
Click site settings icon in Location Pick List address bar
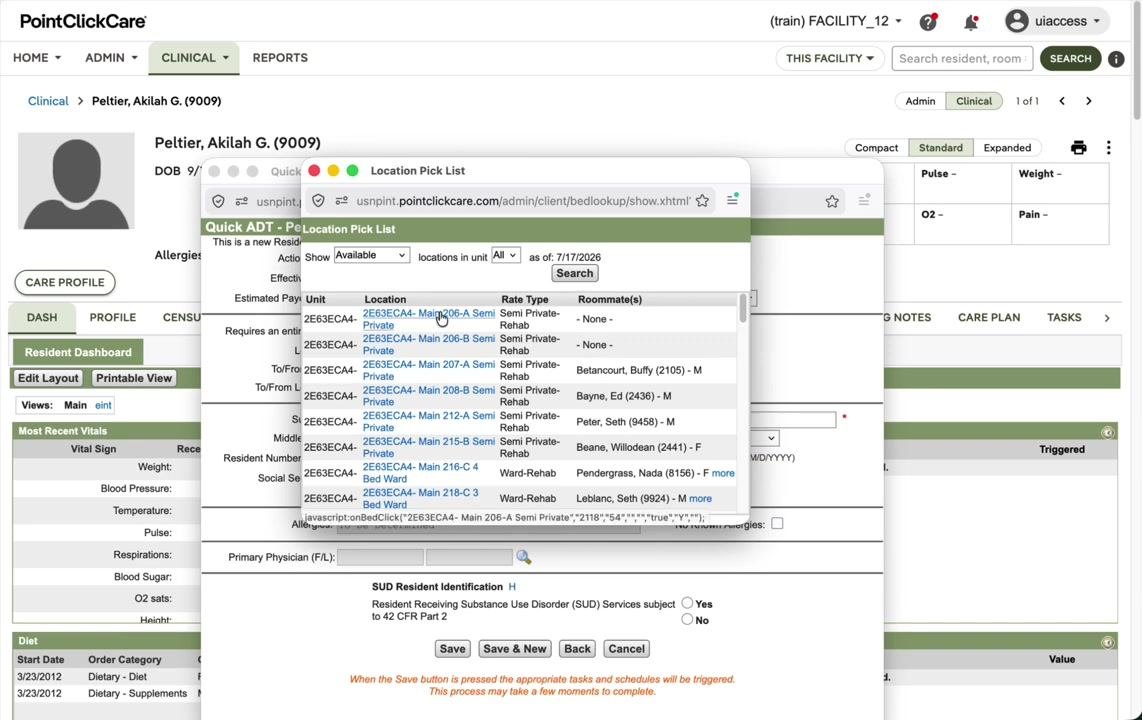342,201
